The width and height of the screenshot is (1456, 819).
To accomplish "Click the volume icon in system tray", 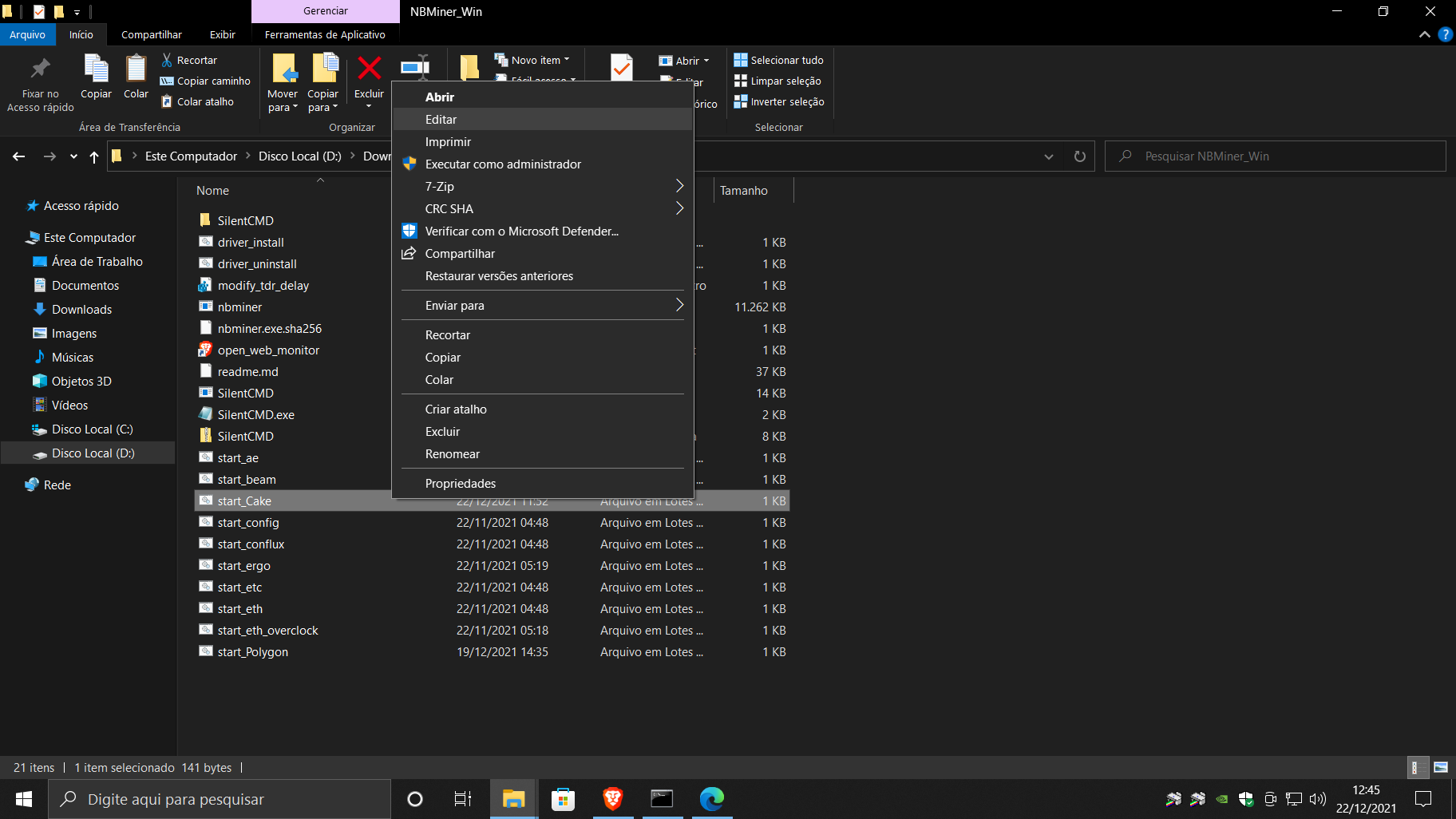I will [1318, 798].
